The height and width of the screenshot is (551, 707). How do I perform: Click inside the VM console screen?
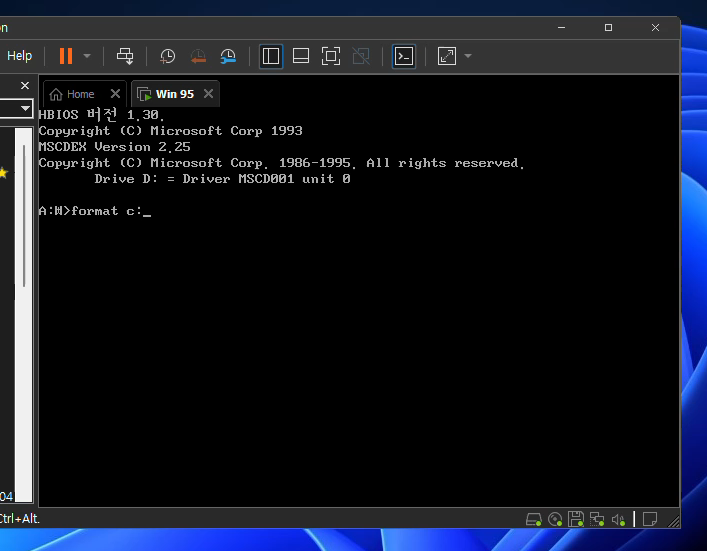[x=359, y=307]
